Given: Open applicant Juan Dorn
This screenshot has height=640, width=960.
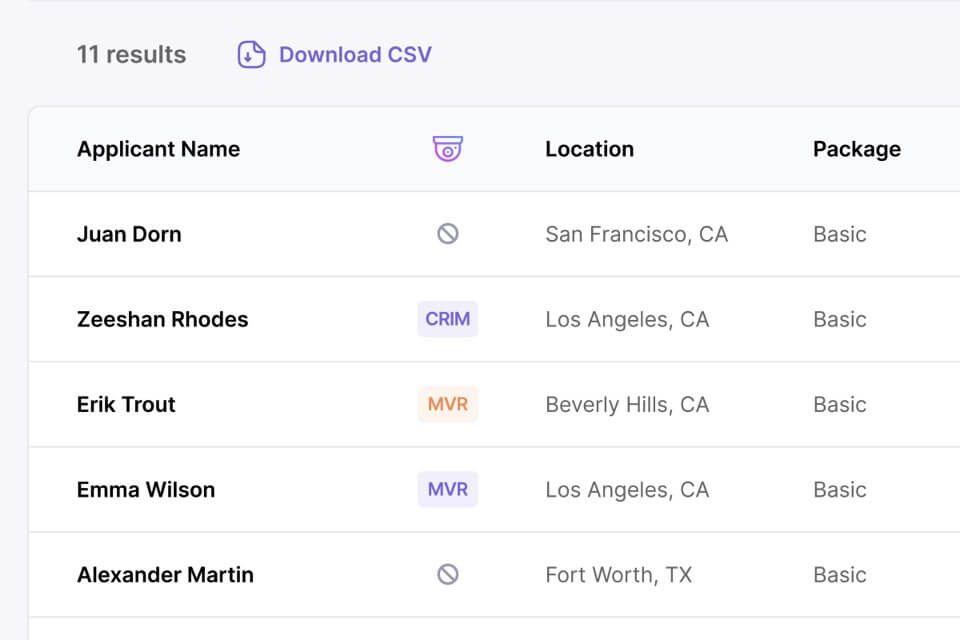Looking at the screenshot, I should [x=129, y=234].
